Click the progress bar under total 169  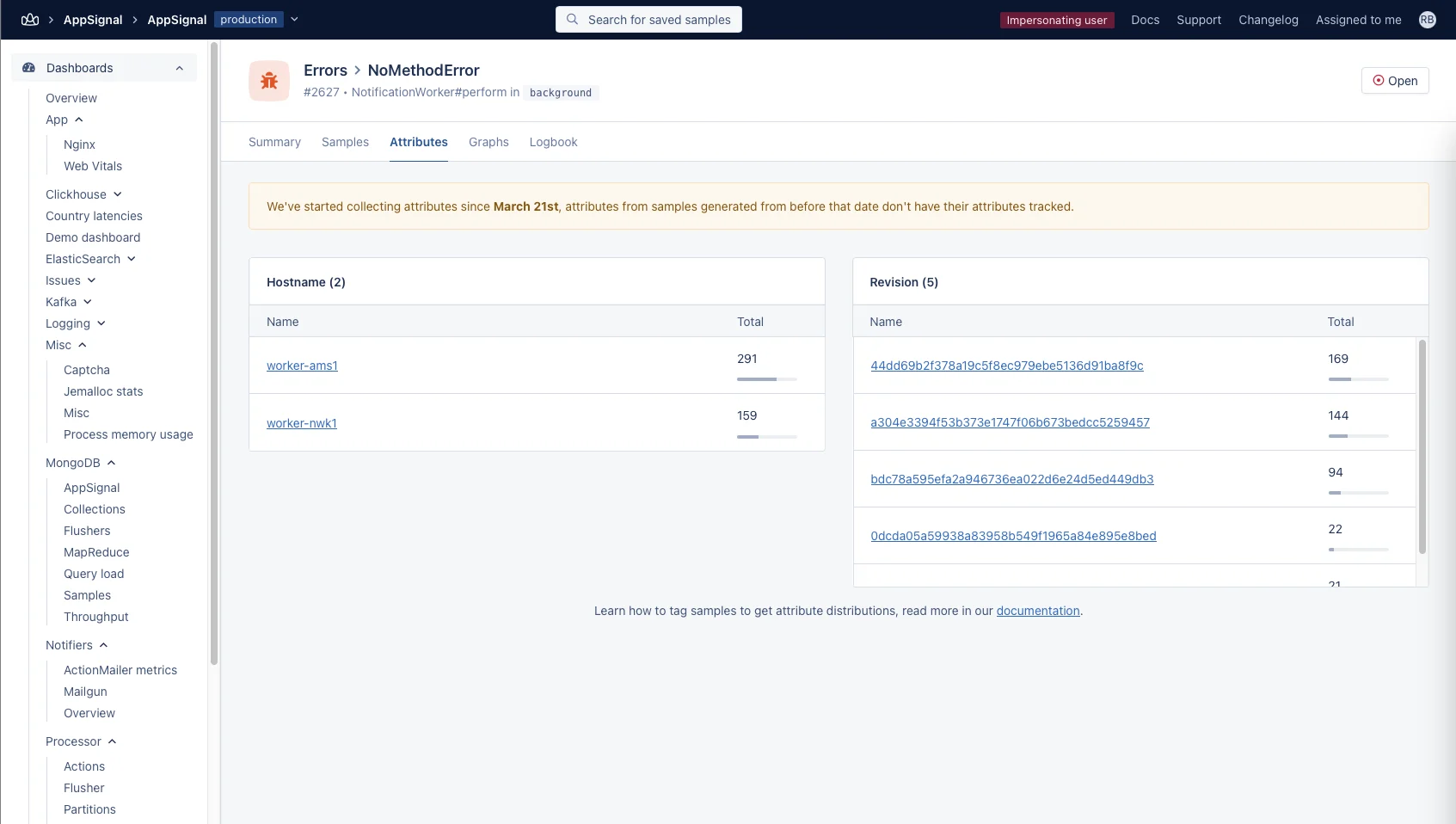pos(1359,379)
